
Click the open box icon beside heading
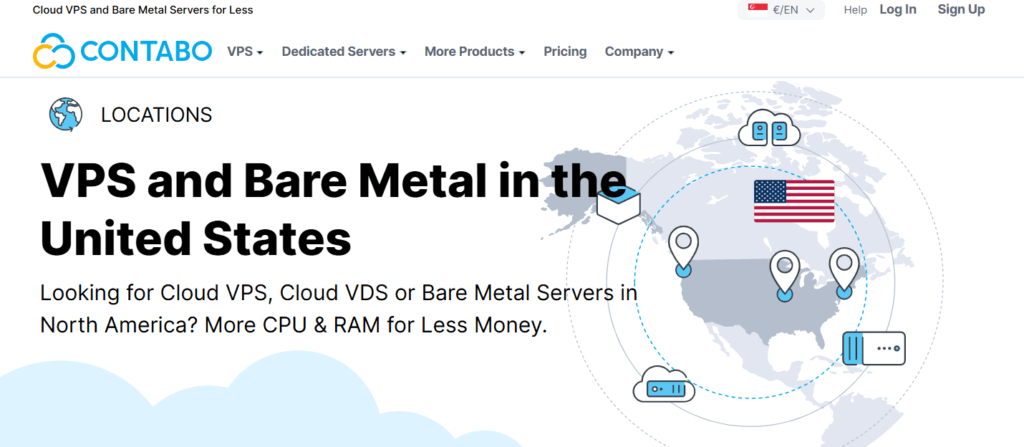617,204
